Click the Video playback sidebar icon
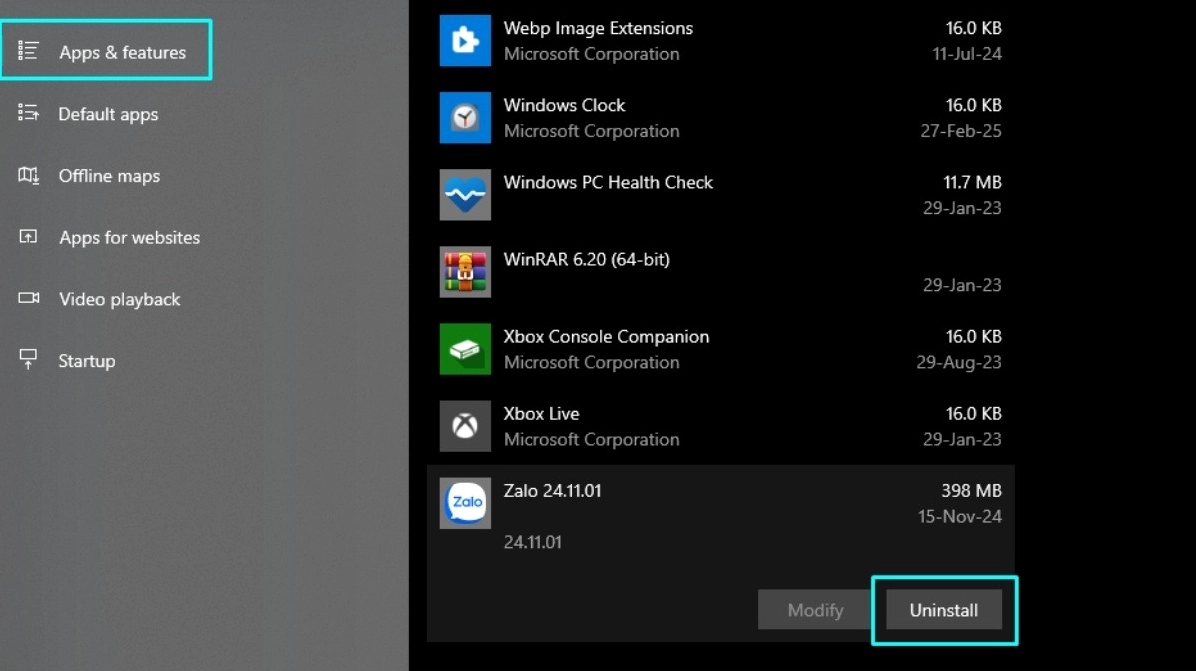Viewport: 1196px width, 671px height. 28,298
